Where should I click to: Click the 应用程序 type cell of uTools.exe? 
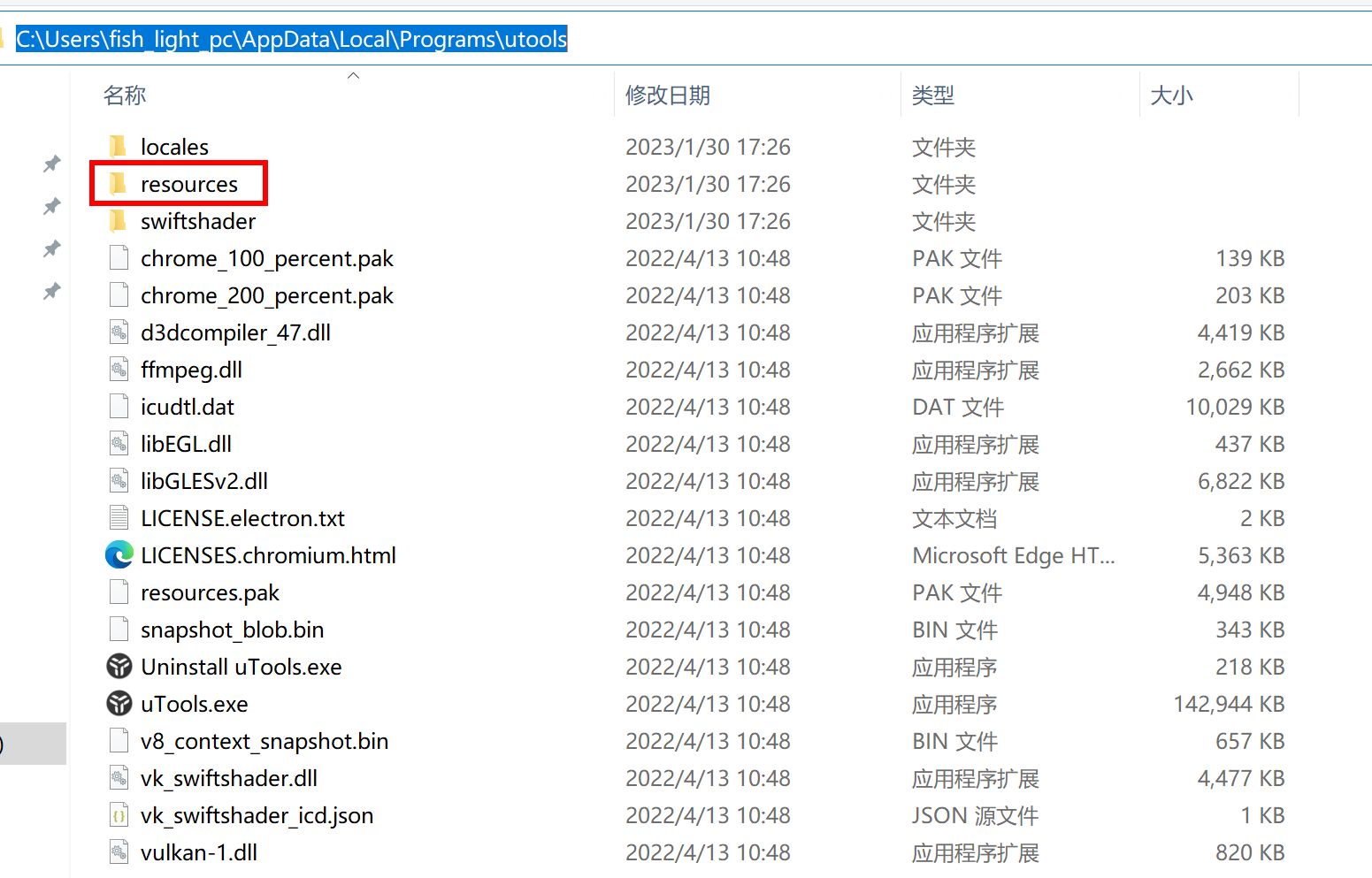[x=954, y=704]
